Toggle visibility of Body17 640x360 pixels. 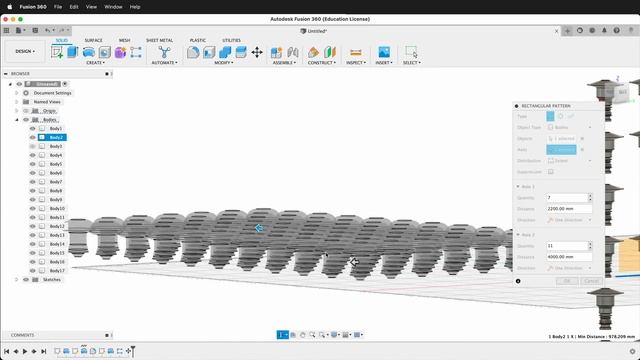33,271
